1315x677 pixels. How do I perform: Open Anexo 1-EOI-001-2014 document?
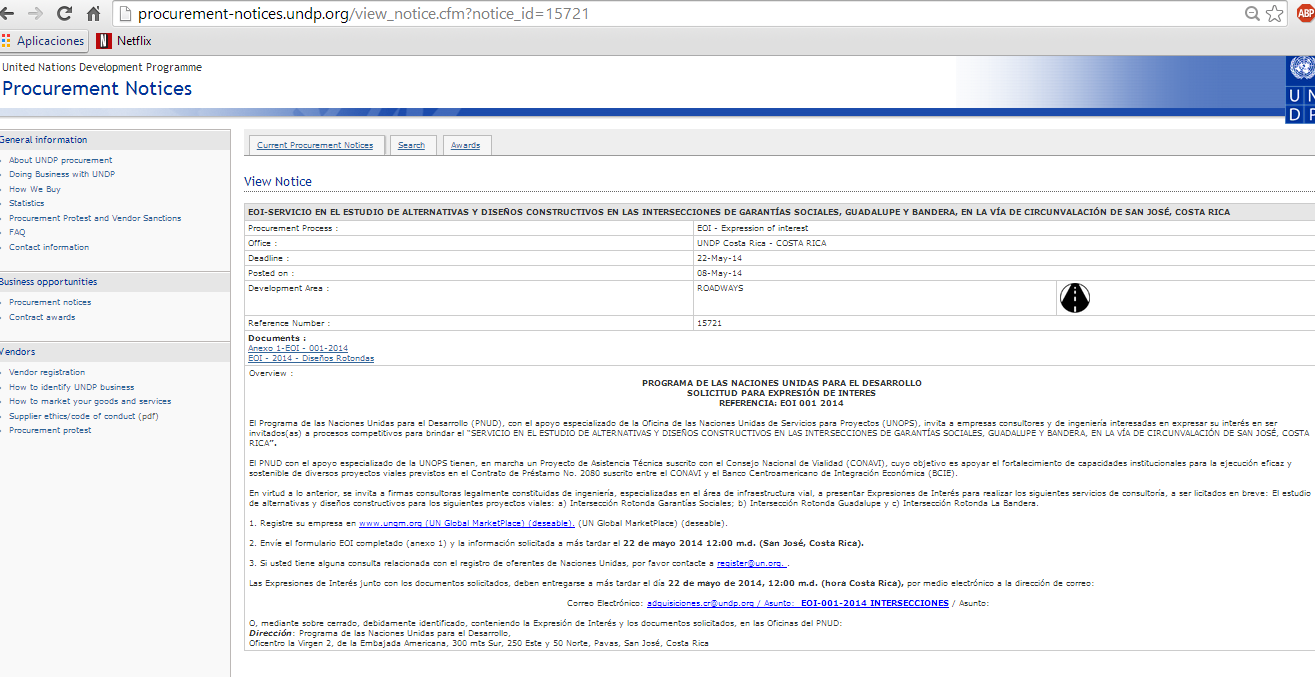[297, 348]
